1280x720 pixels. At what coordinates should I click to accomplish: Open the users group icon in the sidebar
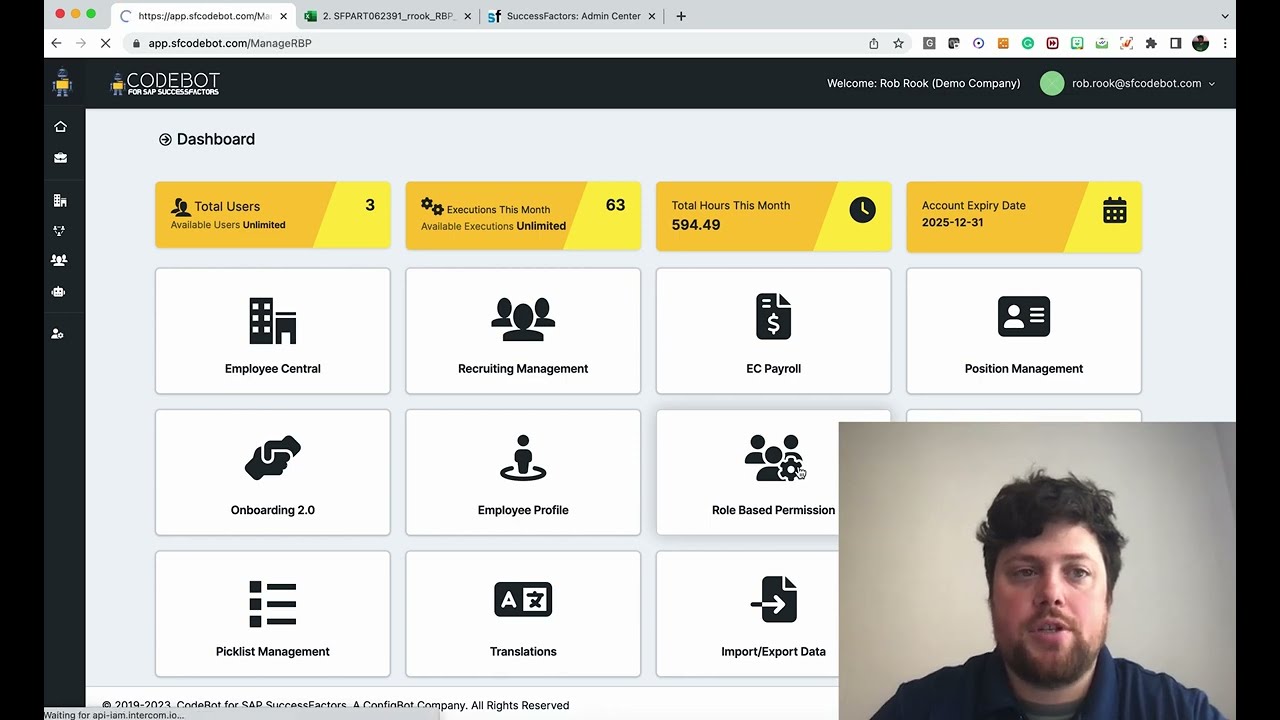(60, 260)
